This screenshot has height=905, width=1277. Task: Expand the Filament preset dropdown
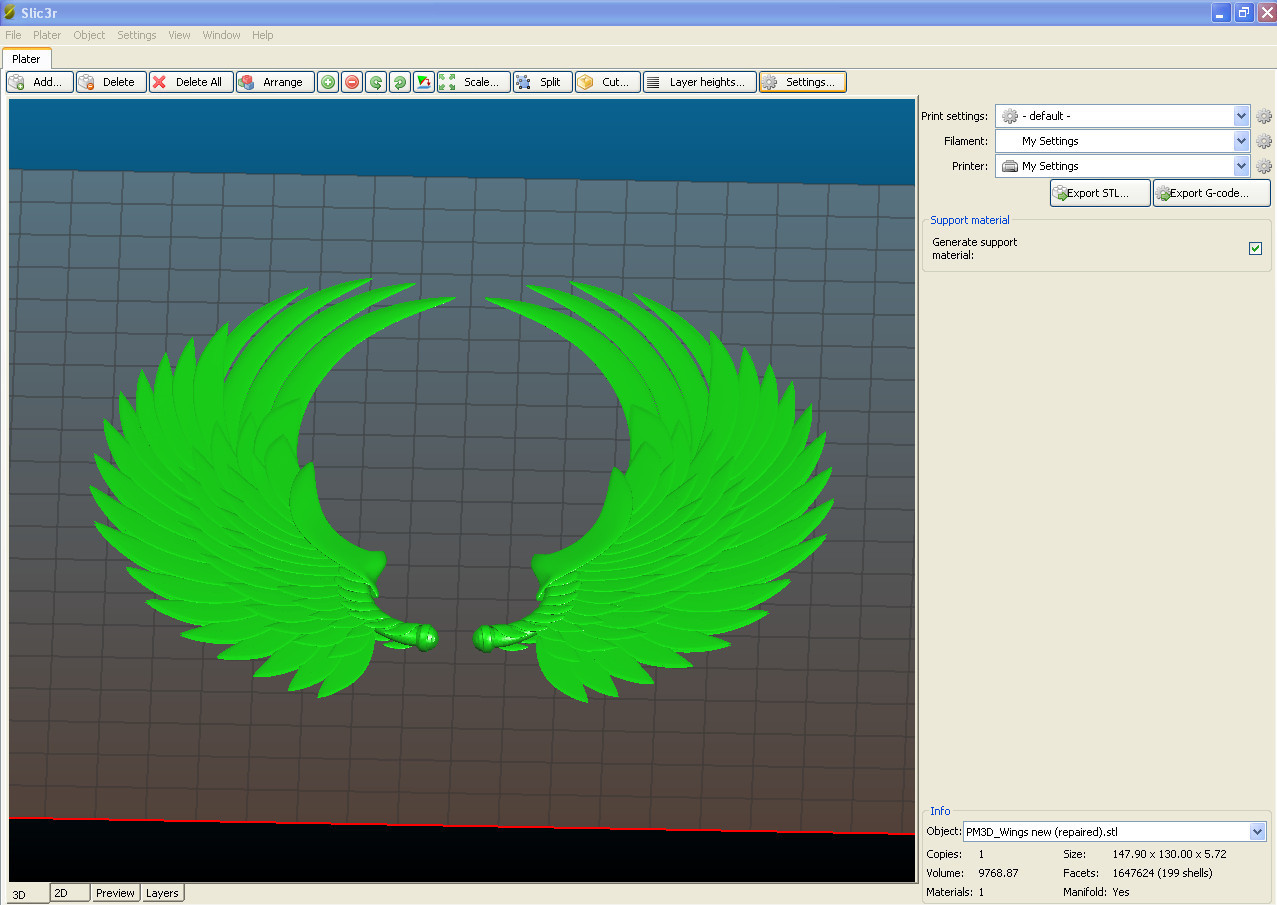pos(1241,141)
